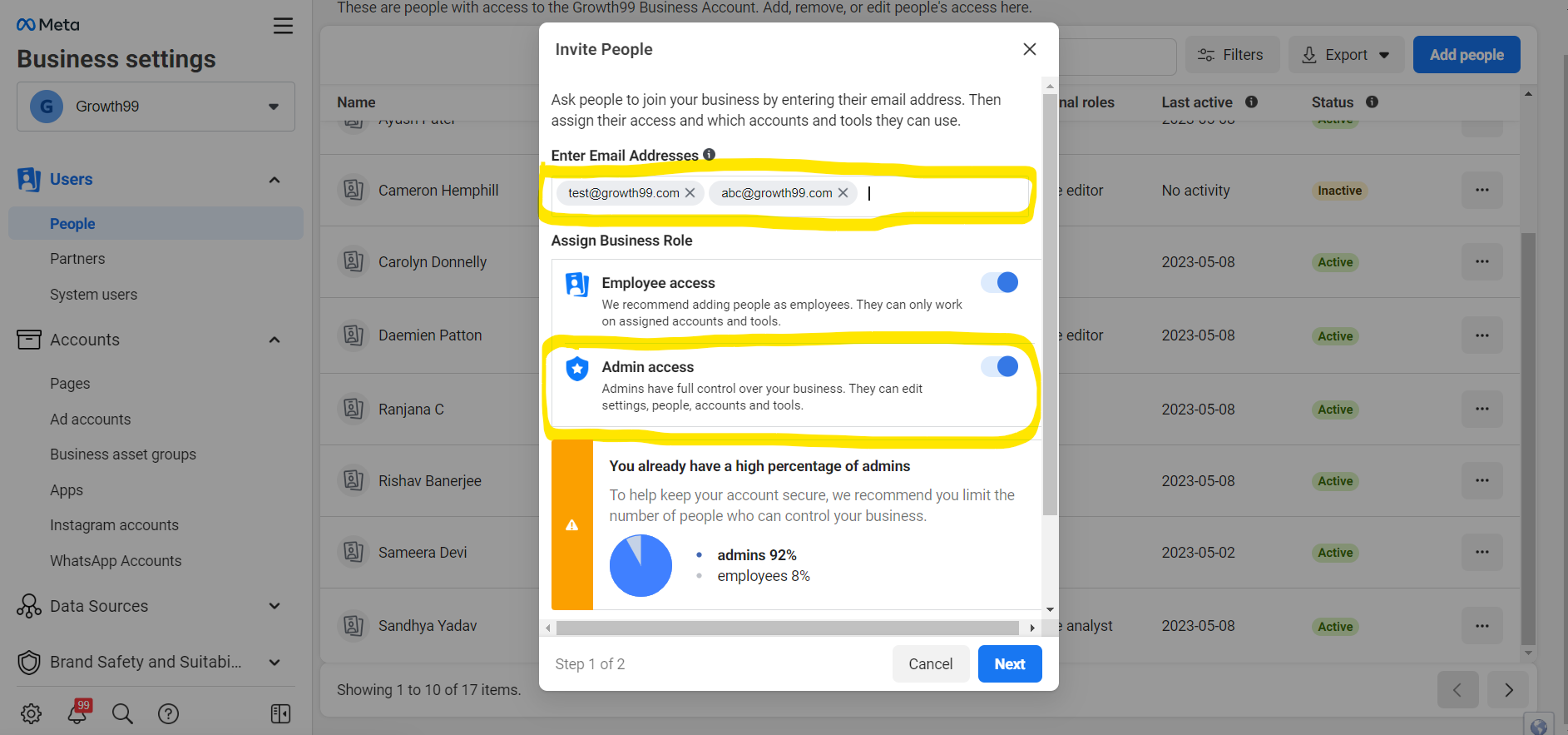
Task: Open the Growth99 business account dropdown
Action: (x=156, y=107)
